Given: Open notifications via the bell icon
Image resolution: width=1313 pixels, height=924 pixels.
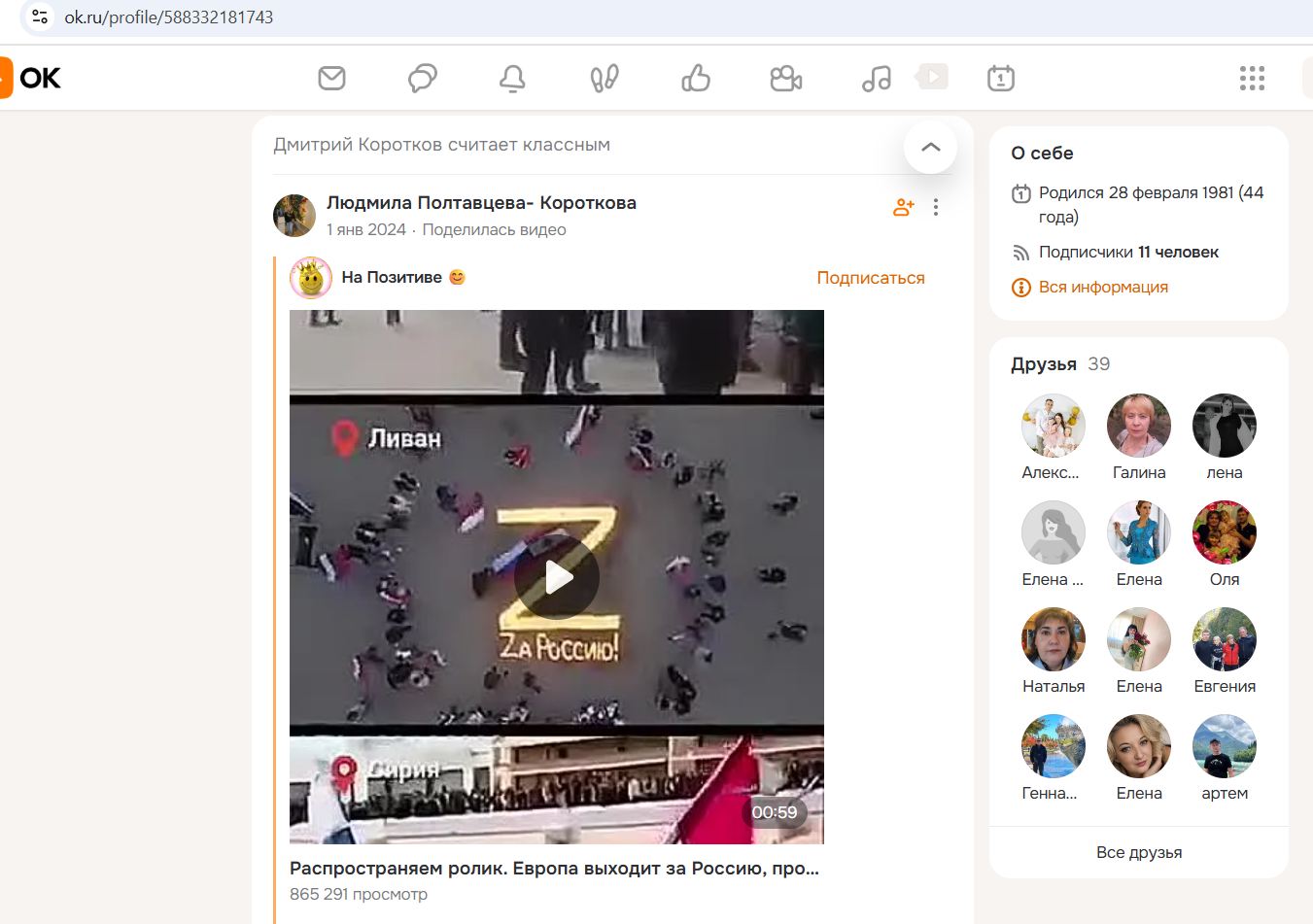Looking at the screenshot, I should point(512,78).
